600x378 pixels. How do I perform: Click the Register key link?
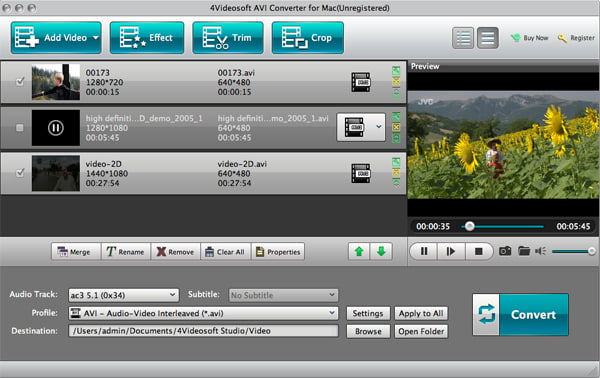[x=576, y=38]
